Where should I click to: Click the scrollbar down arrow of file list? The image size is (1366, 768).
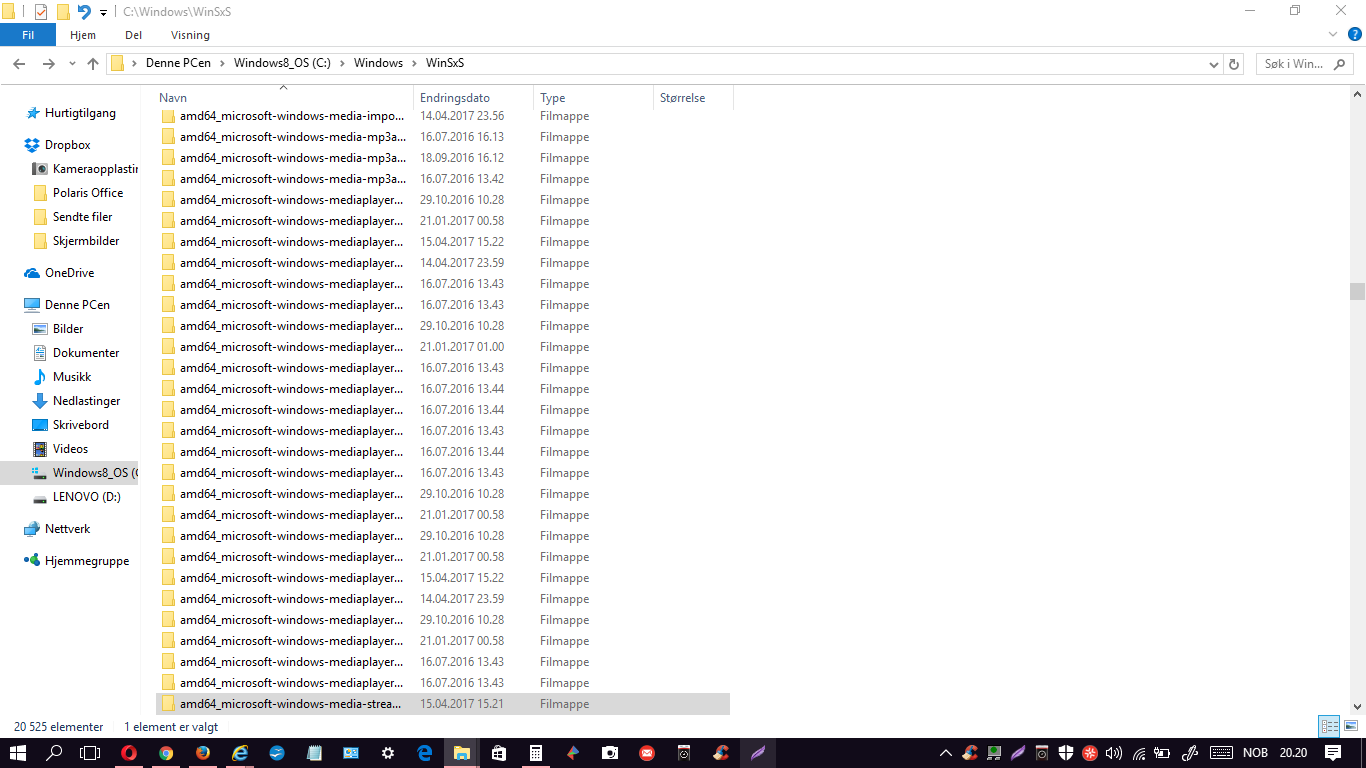point(1357,706)
